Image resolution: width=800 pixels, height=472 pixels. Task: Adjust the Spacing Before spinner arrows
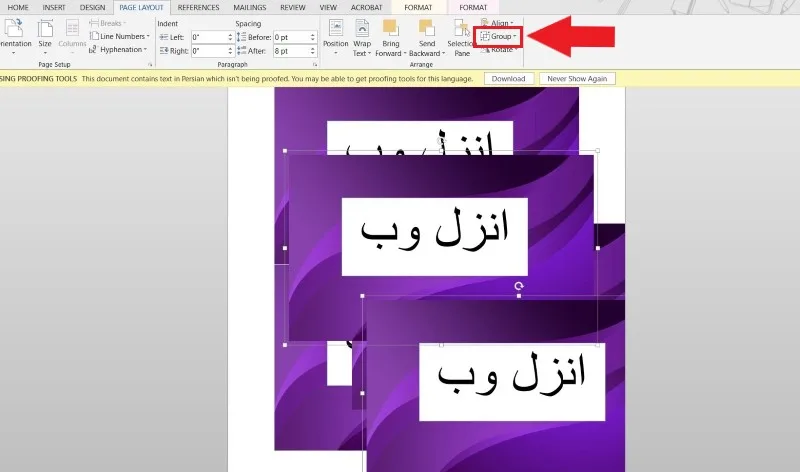click(x=313, y=37)
